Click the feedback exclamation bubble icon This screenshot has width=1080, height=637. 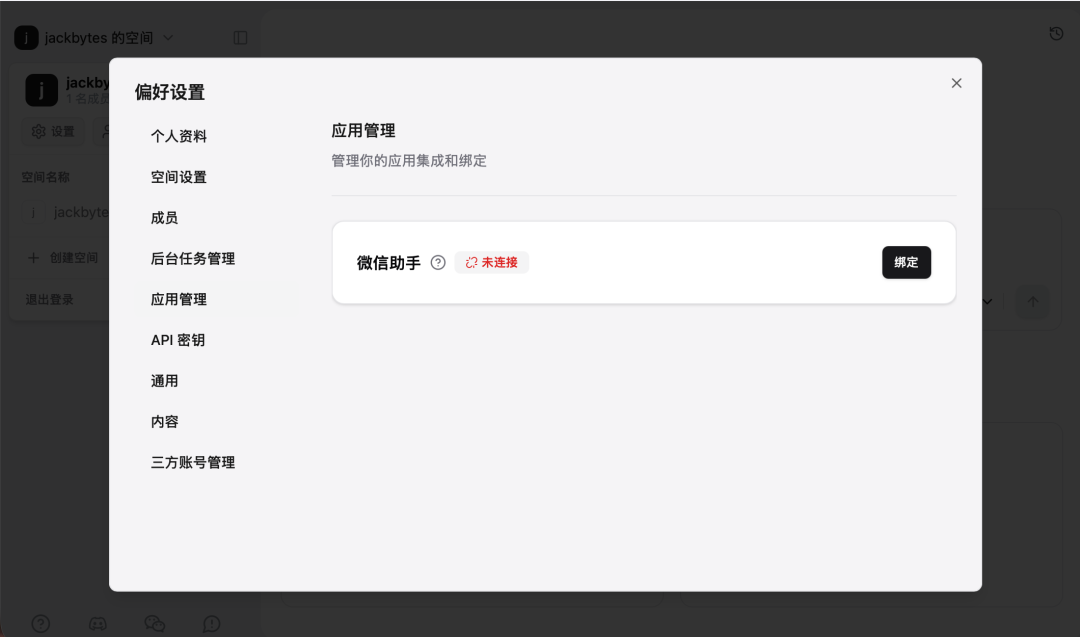point(212,623)
